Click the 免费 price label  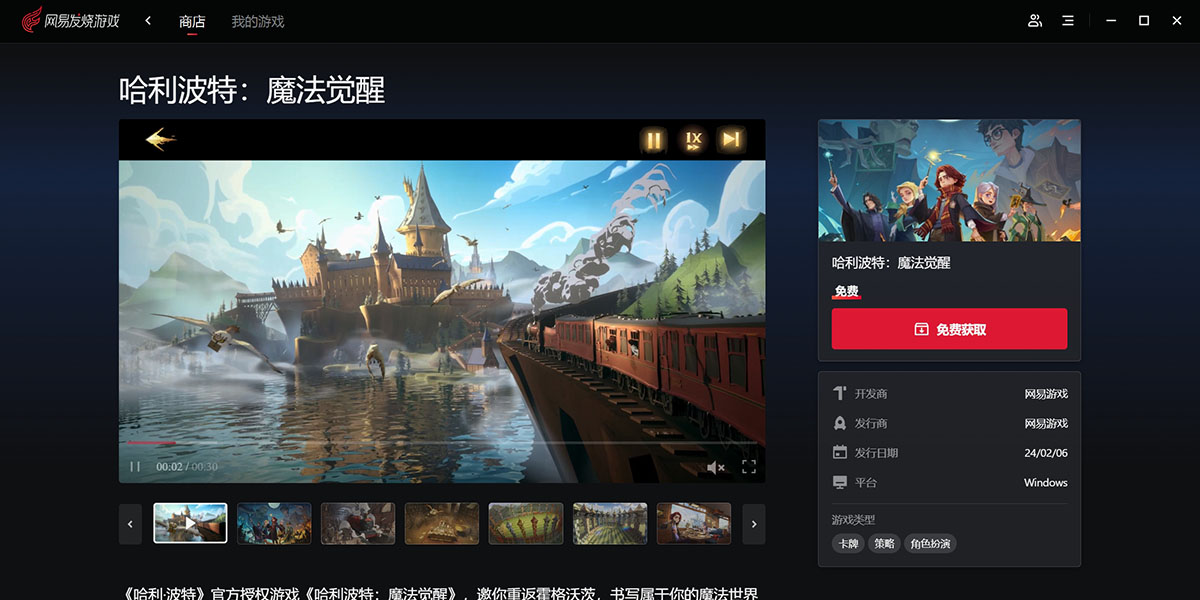click(846, 291)
